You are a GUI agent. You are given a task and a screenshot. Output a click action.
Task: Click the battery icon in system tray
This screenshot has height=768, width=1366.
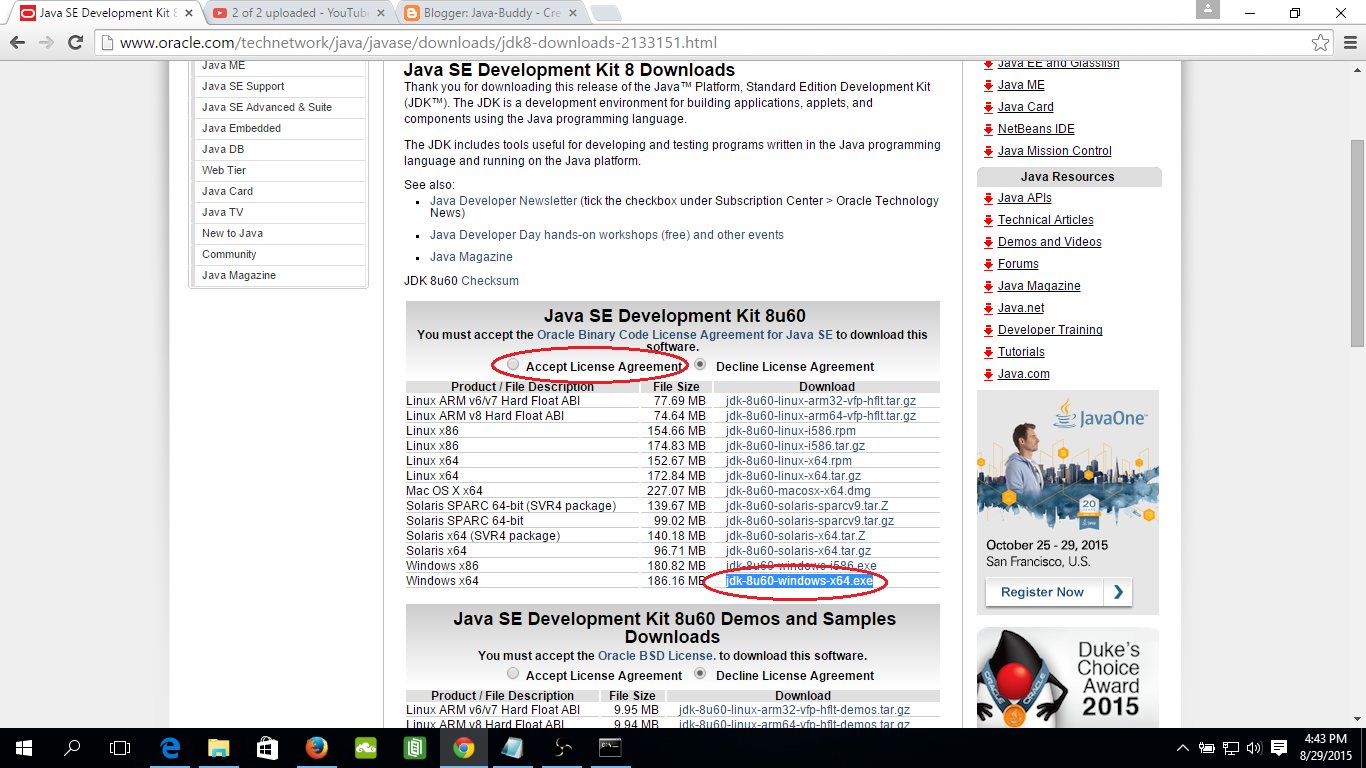coord(1207,748)
